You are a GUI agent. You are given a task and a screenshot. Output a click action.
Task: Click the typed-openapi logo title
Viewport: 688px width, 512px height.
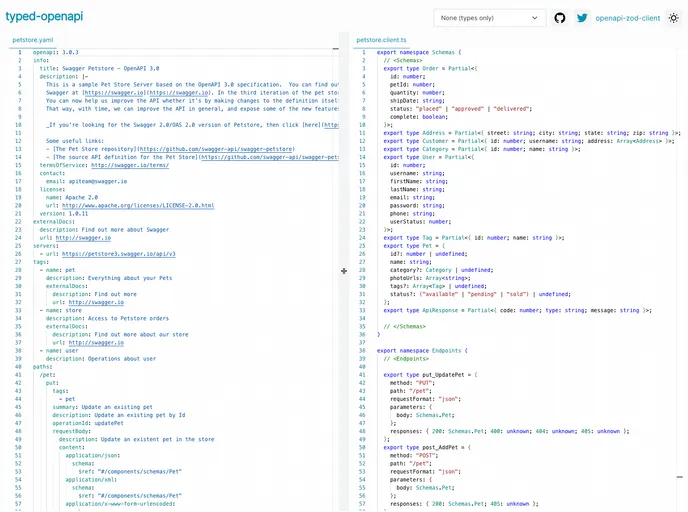point(44,16)
